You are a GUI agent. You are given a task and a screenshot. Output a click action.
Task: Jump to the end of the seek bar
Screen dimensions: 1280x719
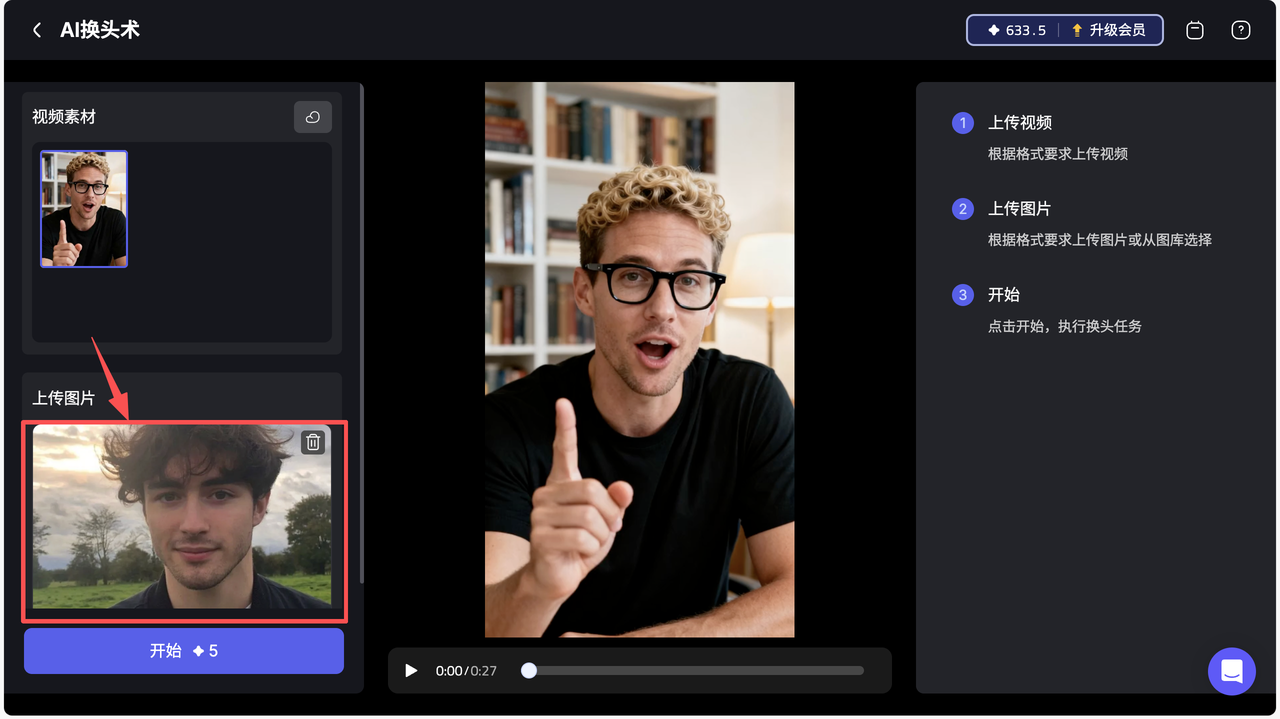861,670
